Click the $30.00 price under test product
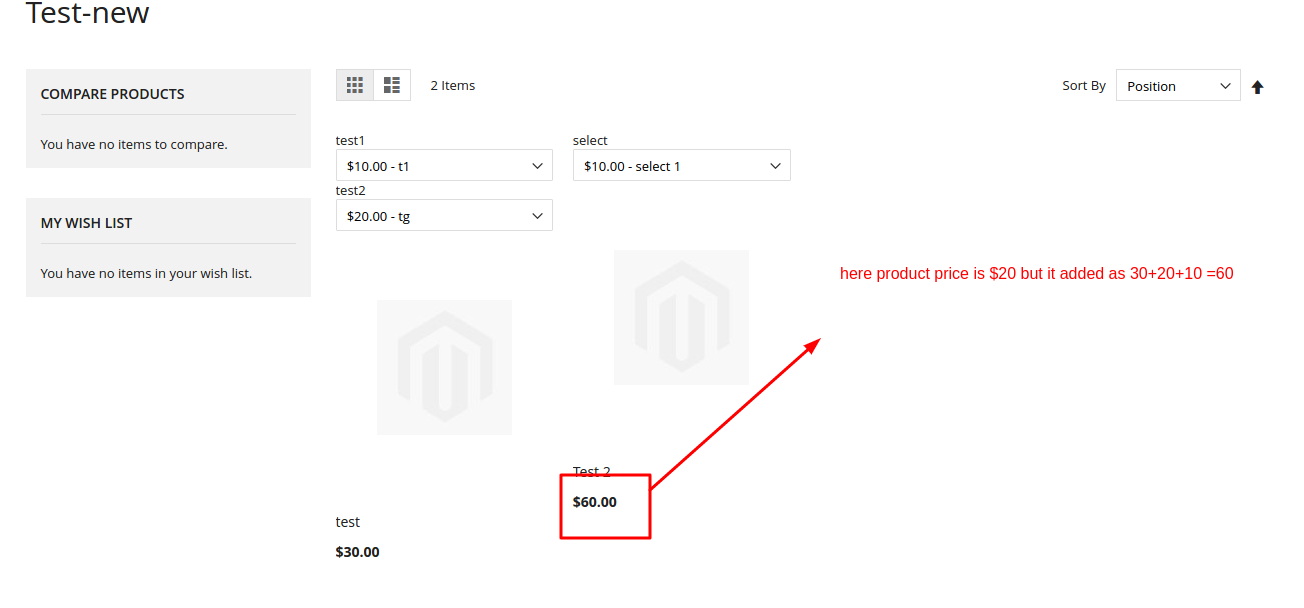Screen dimensions: 1304x608 [357, 551]
